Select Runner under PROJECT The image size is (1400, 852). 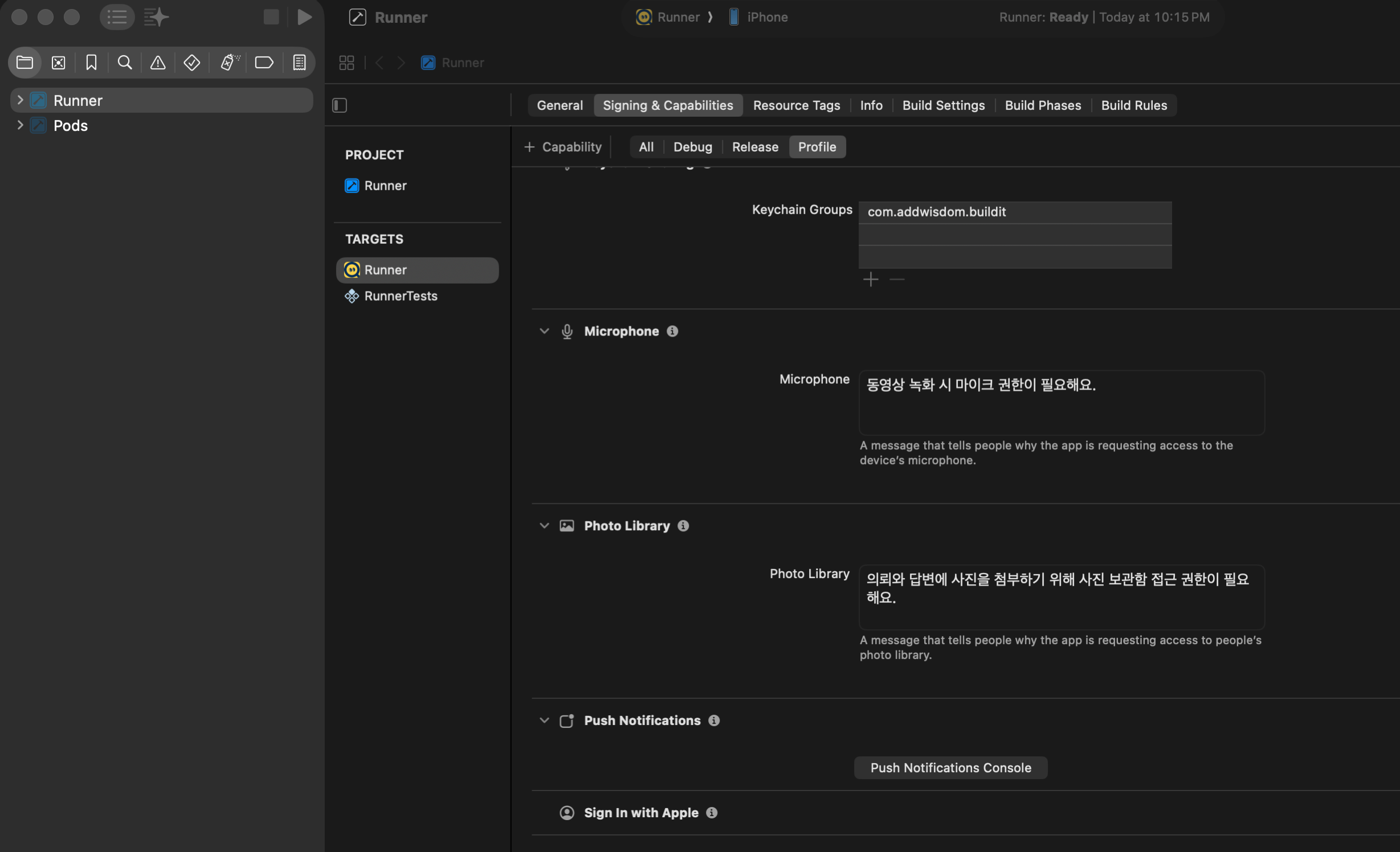click(417, 186)
